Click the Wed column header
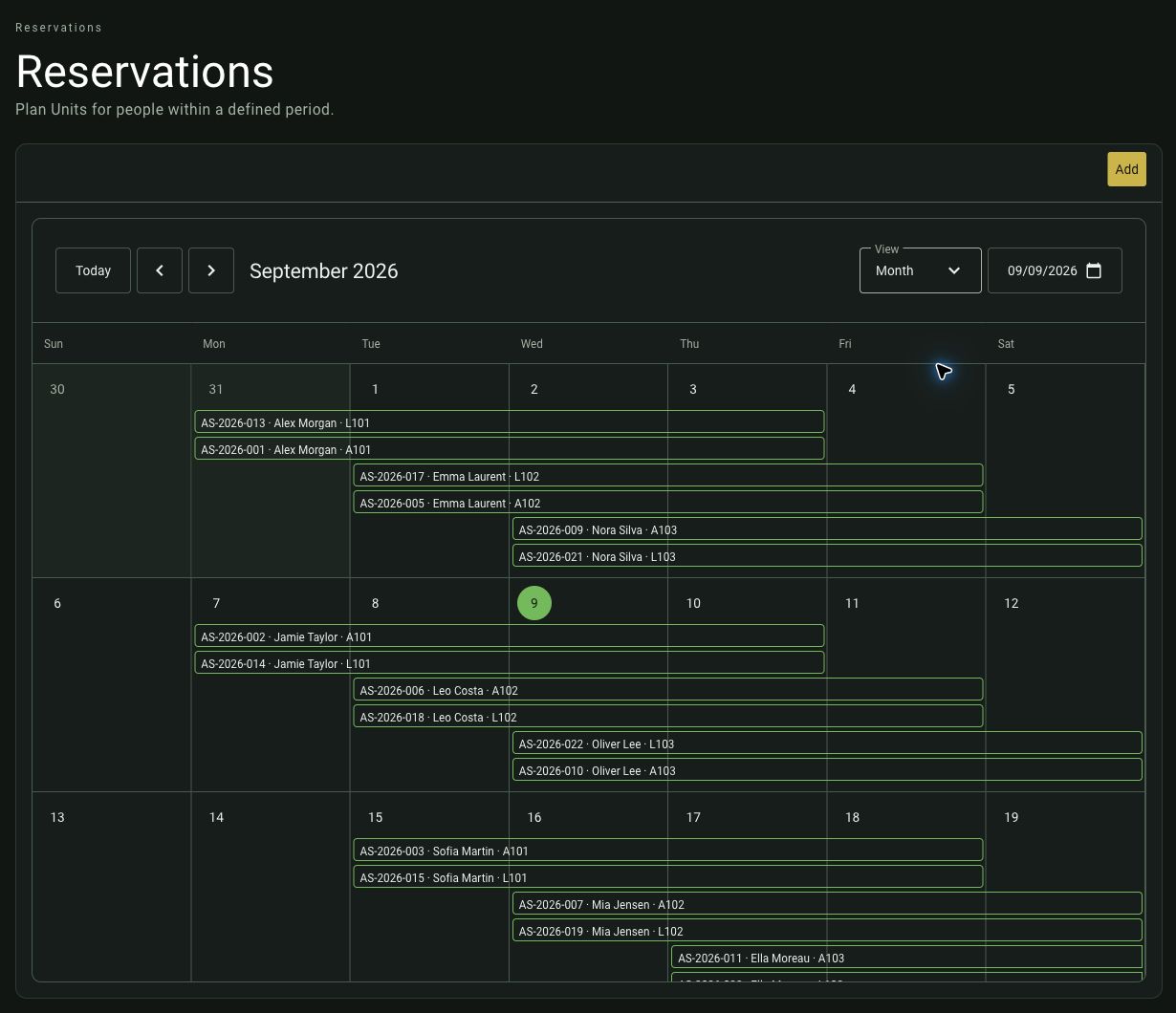The width and height of the screenshot is (1176, 1013). coord(532,343)
